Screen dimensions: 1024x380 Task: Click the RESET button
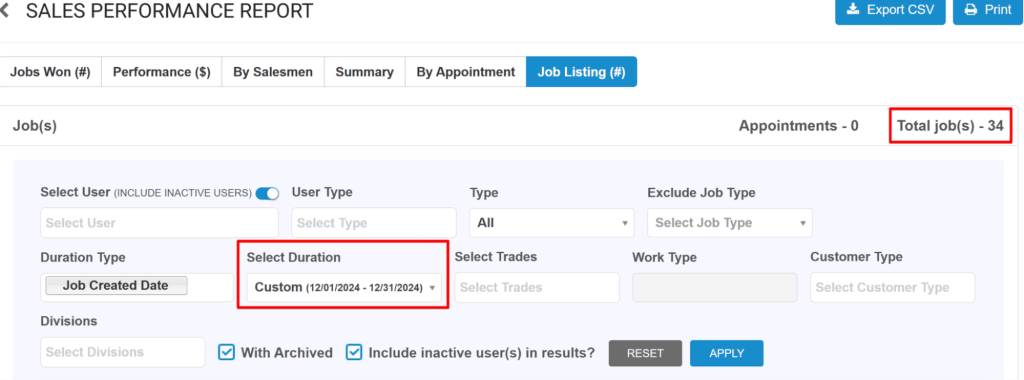[x=645, y=353]
